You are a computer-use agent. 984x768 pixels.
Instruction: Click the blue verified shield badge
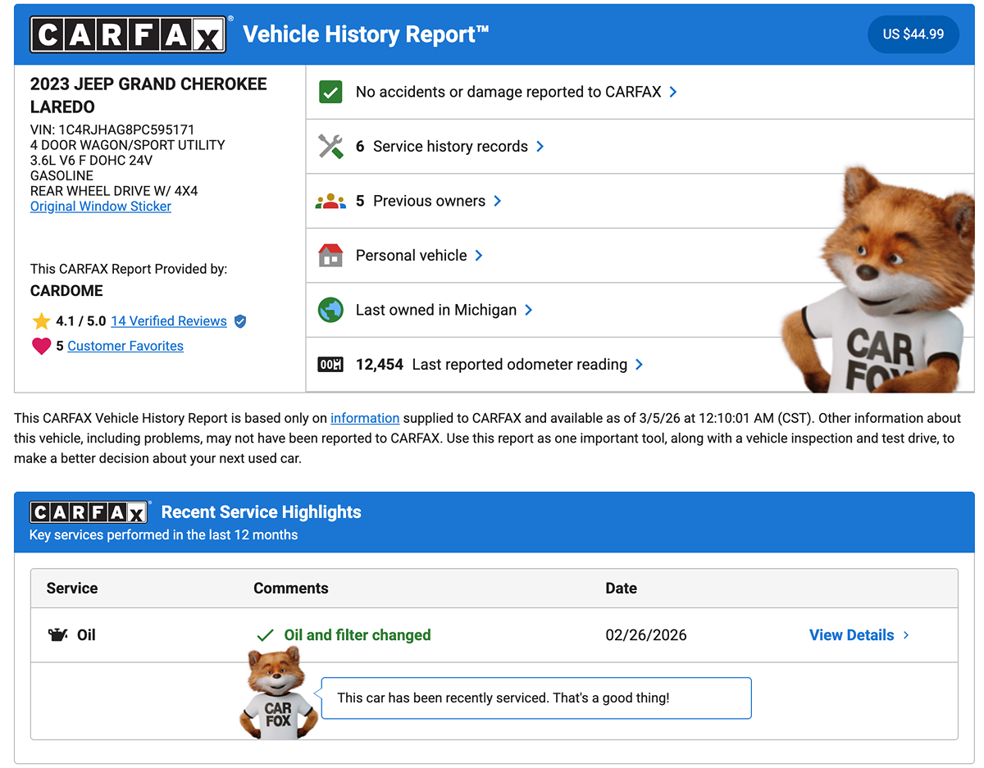point(239,321)
